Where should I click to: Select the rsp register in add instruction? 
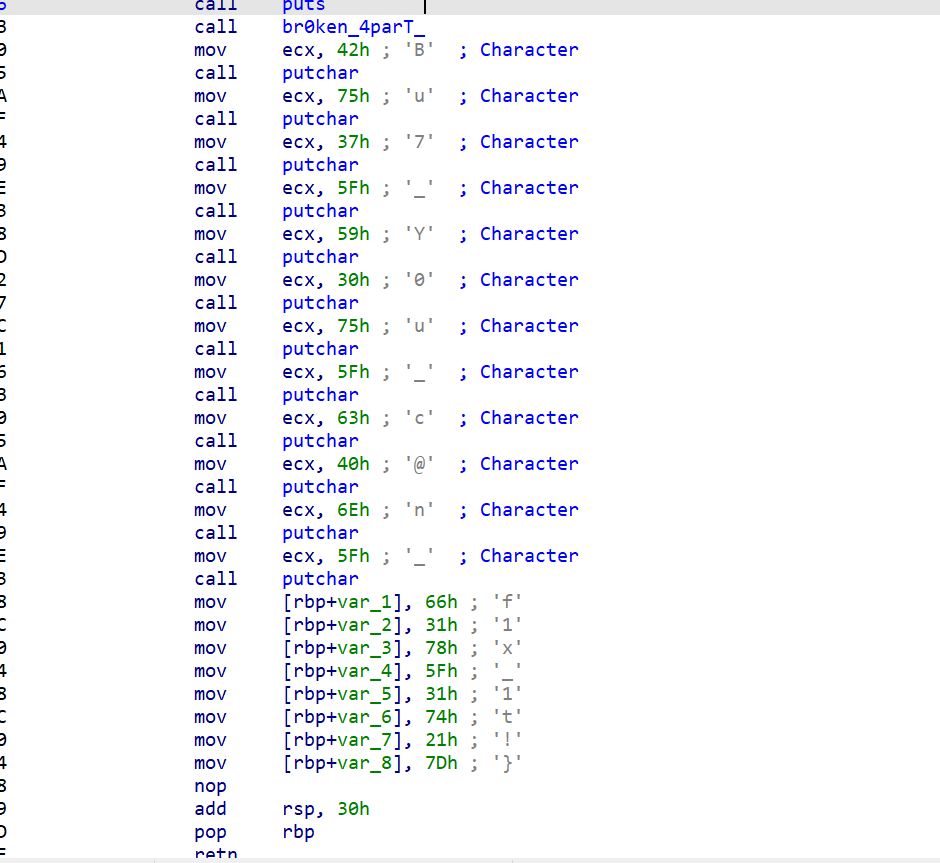coord(299,809)
